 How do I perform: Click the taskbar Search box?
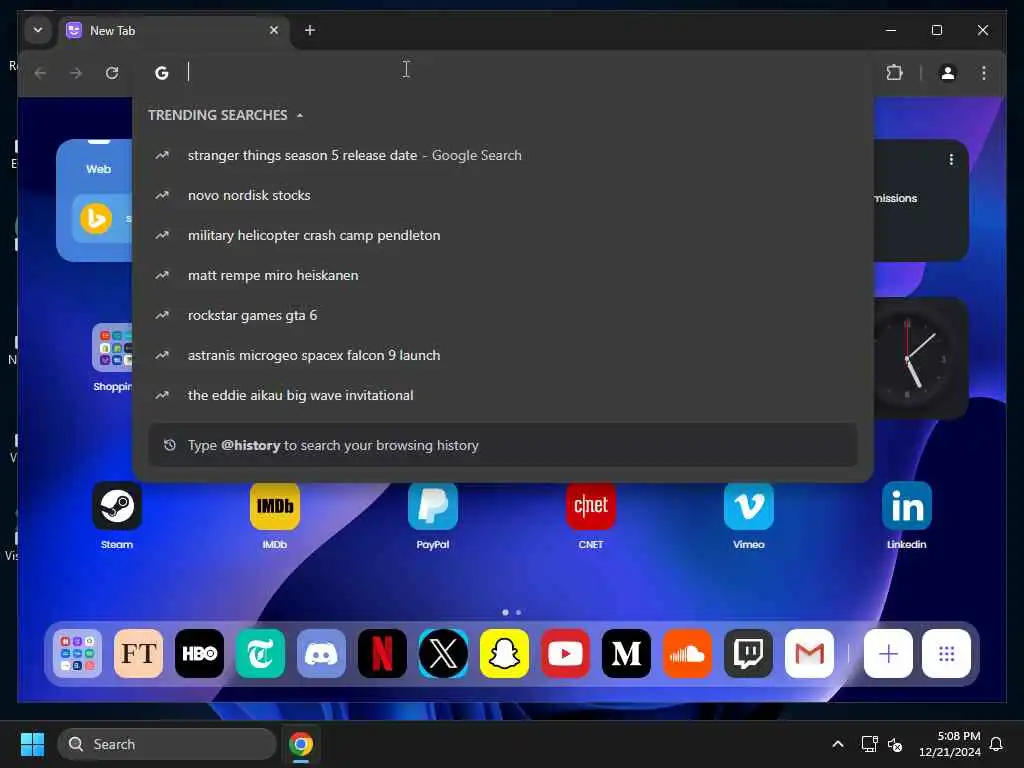[167, 744]
